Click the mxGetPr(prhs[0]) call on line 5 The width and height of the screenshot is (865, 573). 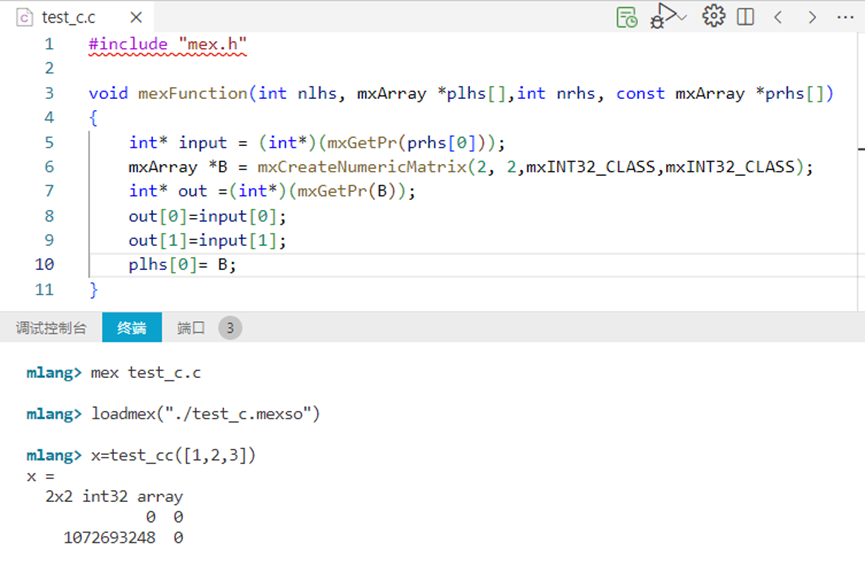(407, 143)
